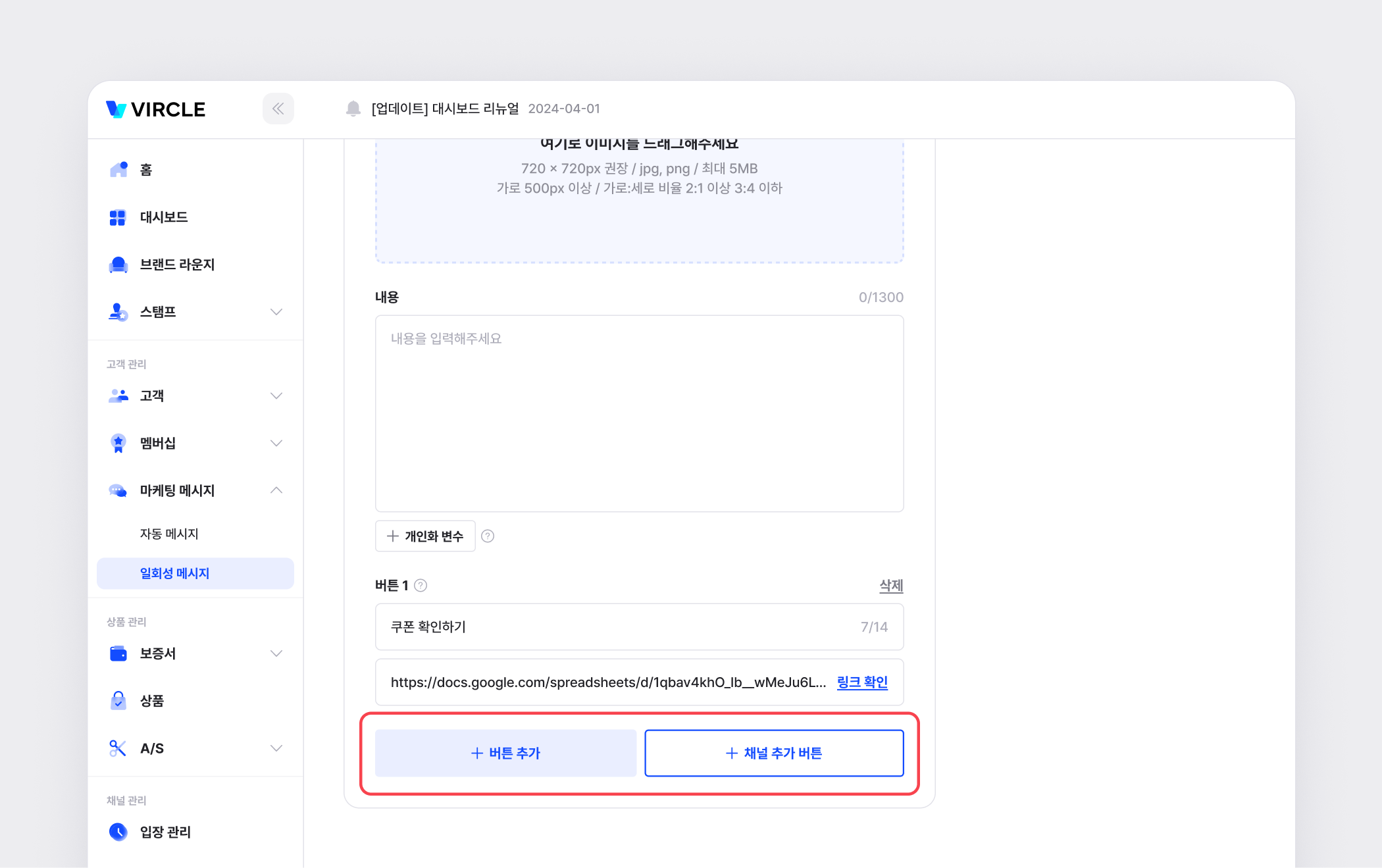The width and height of the screenshot is (1382, 868).
Task: Click the 링크 확인 link
Action: tap(862, 682)
